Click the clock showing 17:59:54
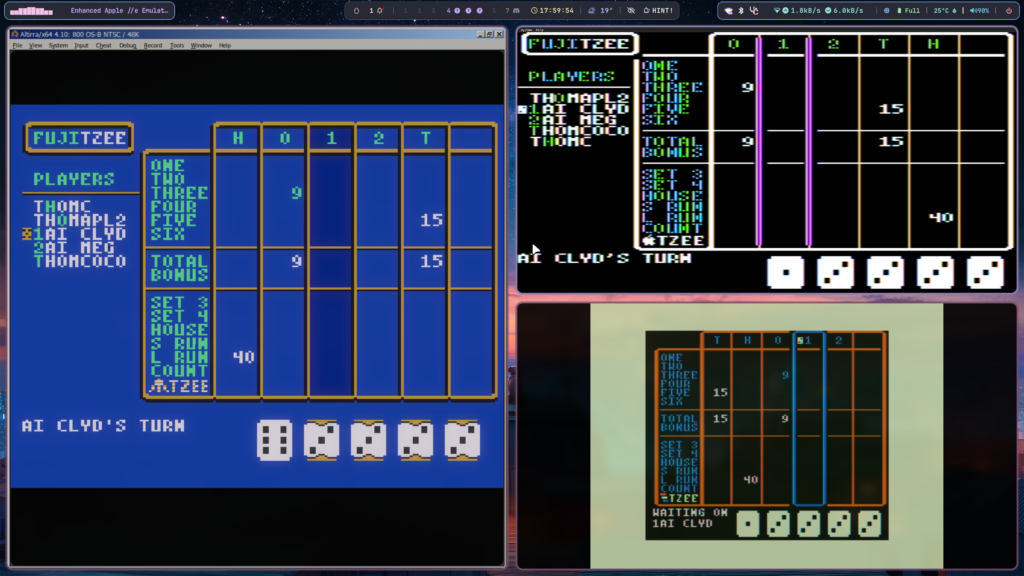Screen dimensions: 1024x576 pos(552,11)
